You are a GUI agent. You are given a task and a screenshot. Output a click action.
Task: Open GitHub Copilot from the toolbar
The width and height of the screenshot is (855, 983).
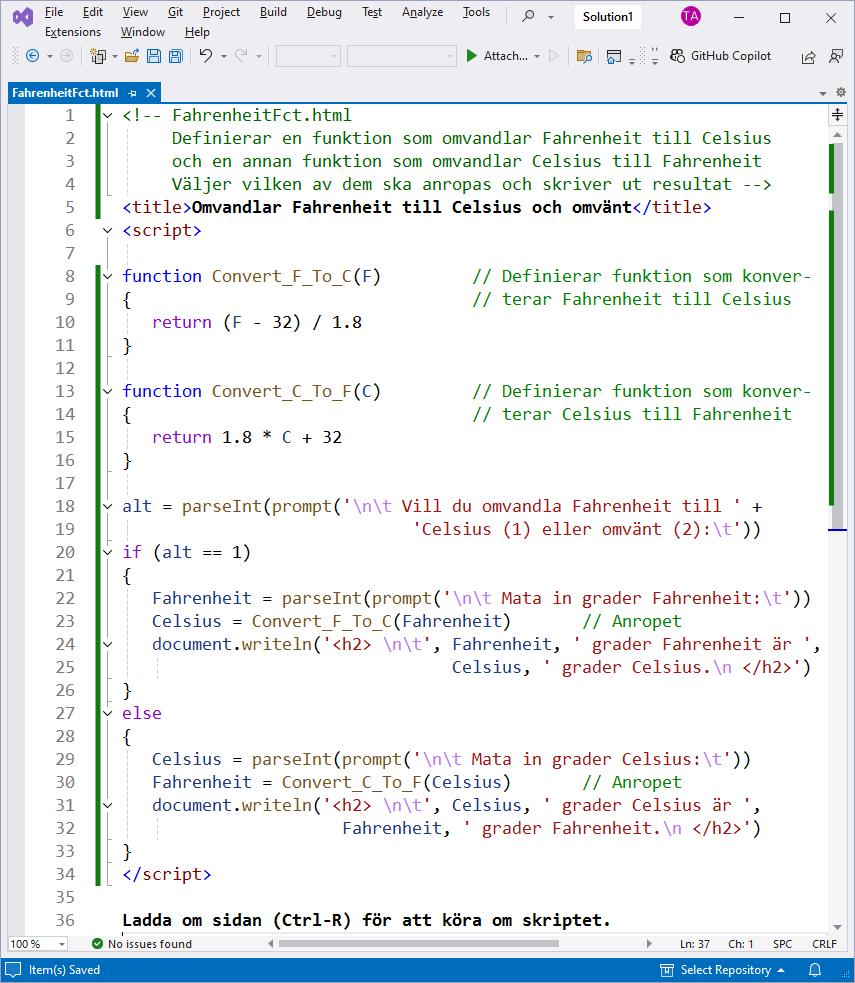[x=721, y=56]
